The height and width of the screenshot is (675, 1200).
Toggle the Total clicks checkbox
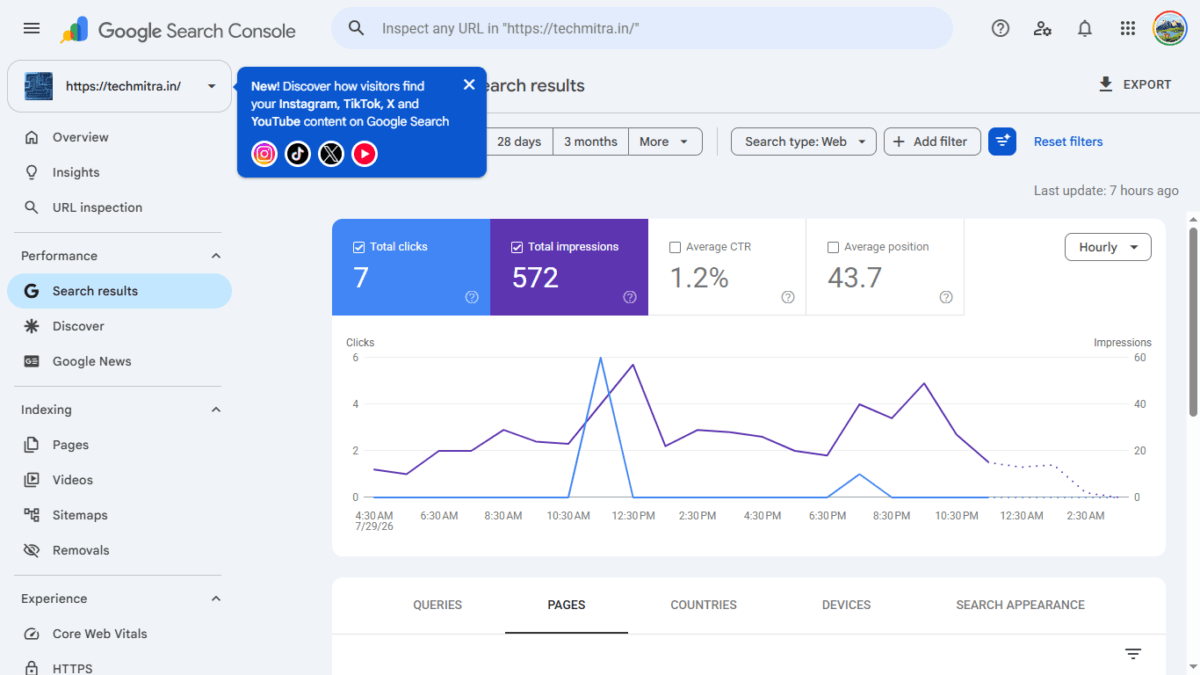pyautogui.click(x=359, y=247)
